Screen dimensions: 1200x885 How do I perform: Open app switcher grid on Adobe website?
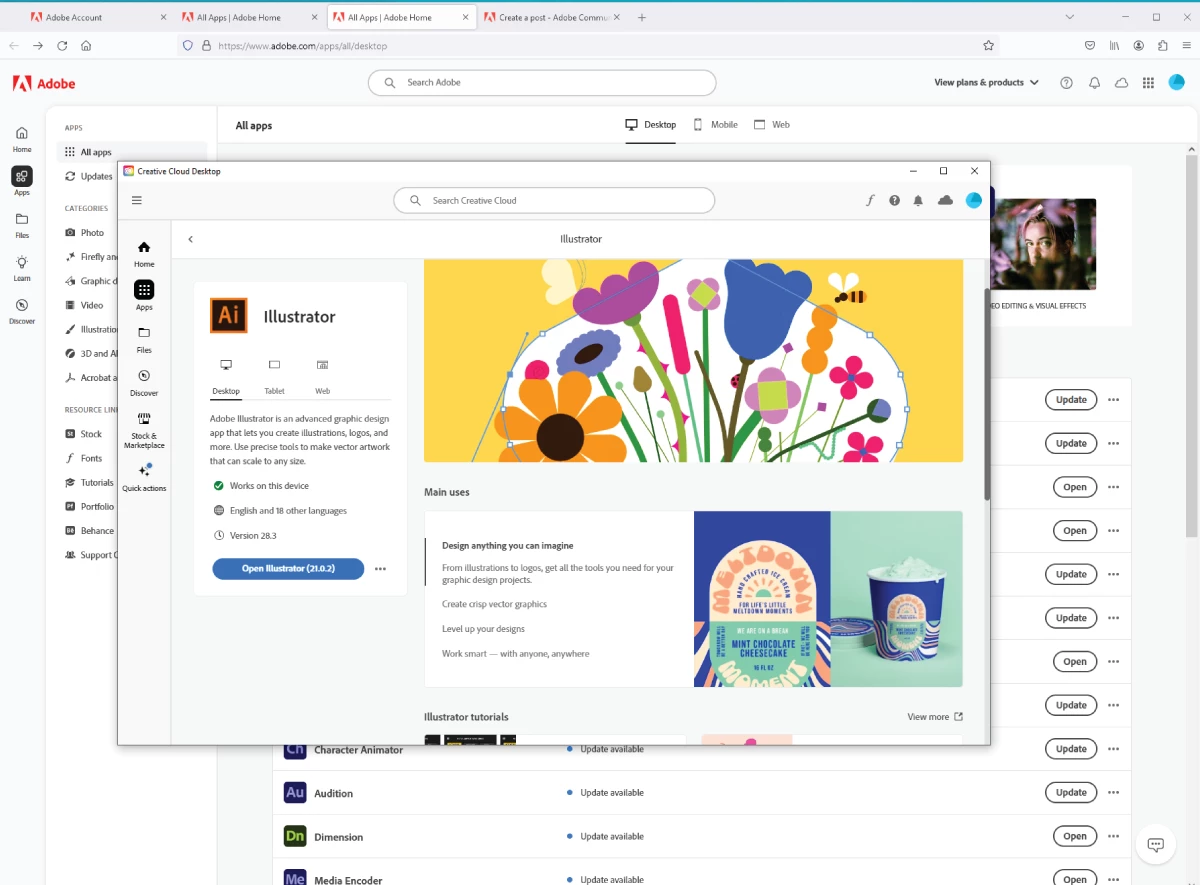pos(1148,83)
